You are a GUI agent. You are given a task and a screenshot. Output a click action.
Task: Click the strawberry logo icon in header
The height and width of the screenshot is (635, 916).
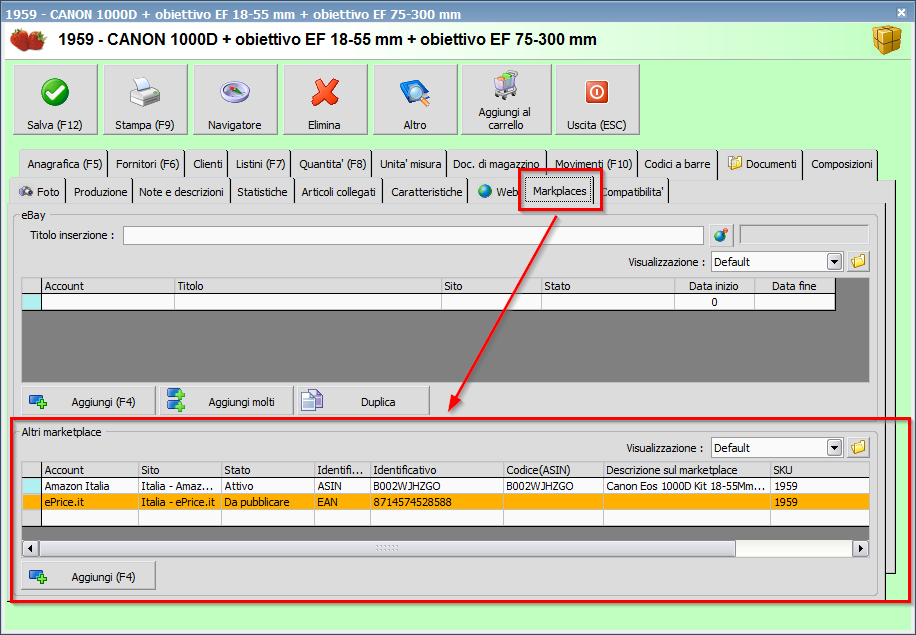point(27,40)
